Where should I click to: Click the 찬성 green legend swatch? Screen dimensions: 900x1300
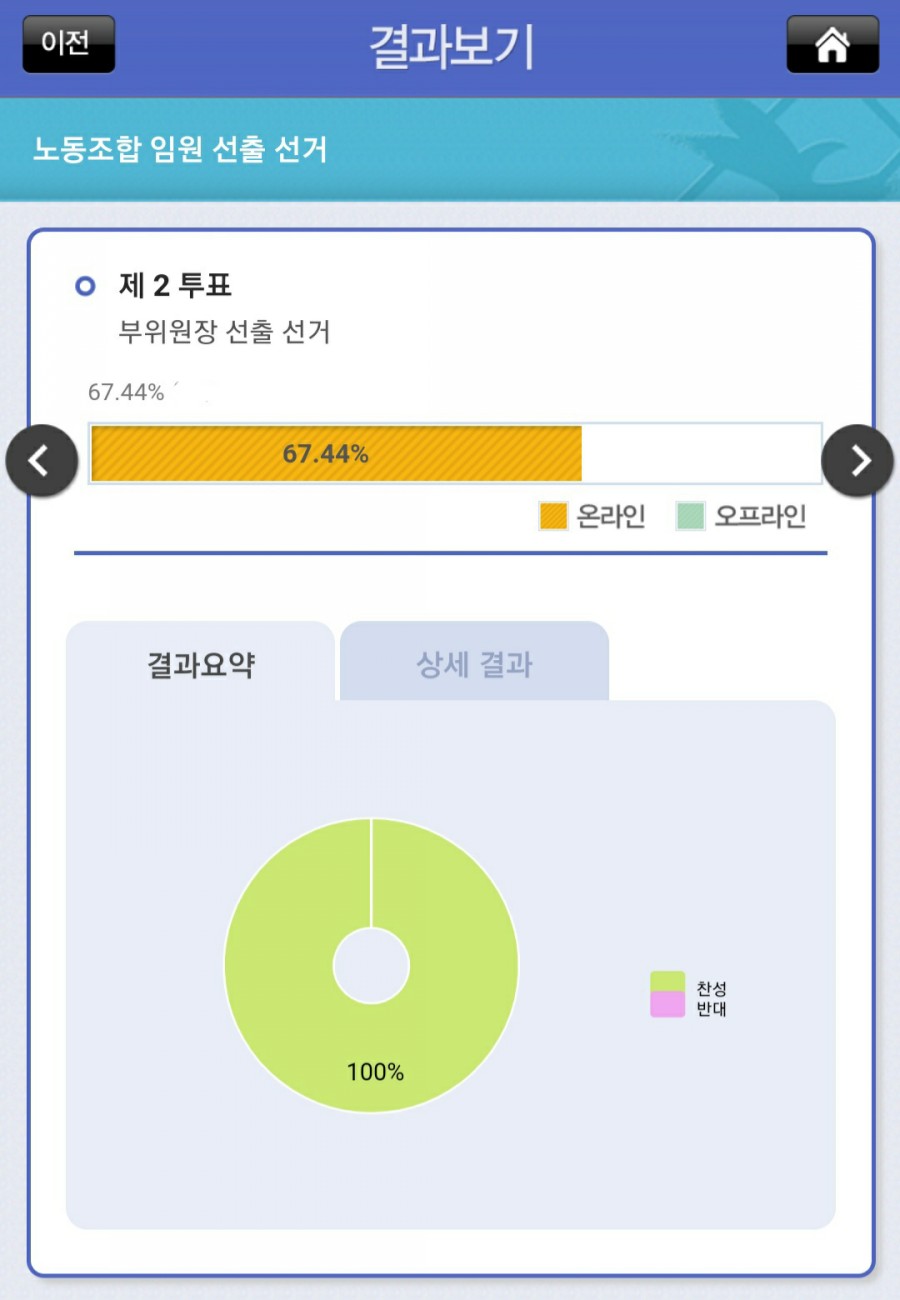[x=667, y=981]
